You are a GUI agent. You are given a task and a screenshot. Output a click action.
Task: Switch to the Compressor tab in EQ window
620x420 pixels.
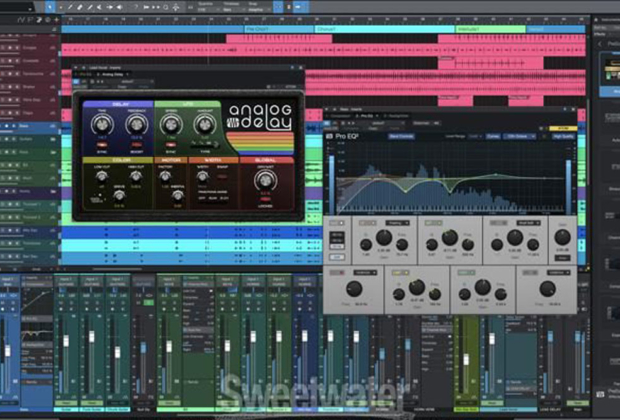coord(340,116)
